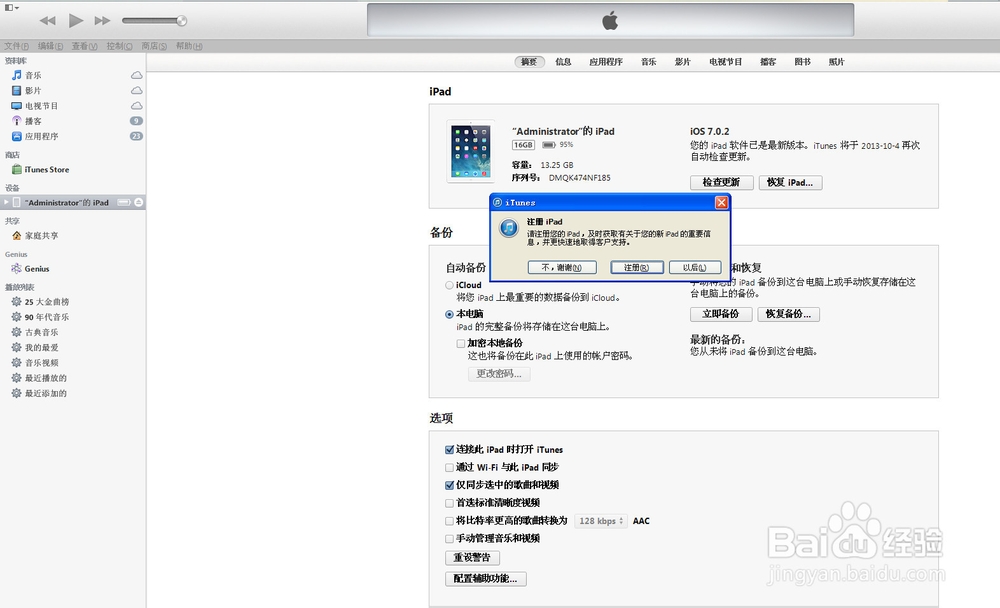Switch to the 照片 tab
Image resolution: width=1000 pixels, height=608 pixels.
coord(837,62)
